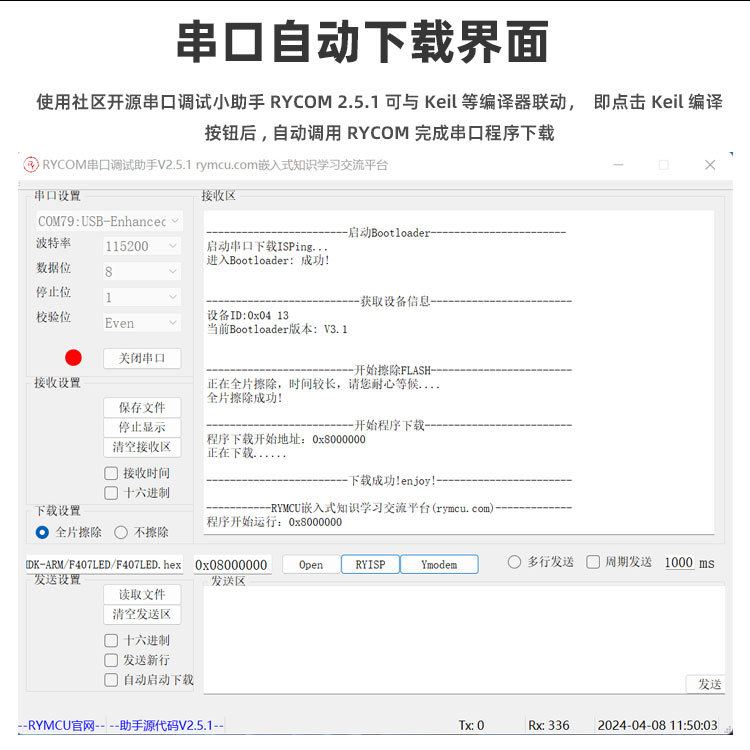Click the 程序下载开始地址: 0x8000000 line
The width and height of the screenshot is (750, 750).
tap(286, 440)
